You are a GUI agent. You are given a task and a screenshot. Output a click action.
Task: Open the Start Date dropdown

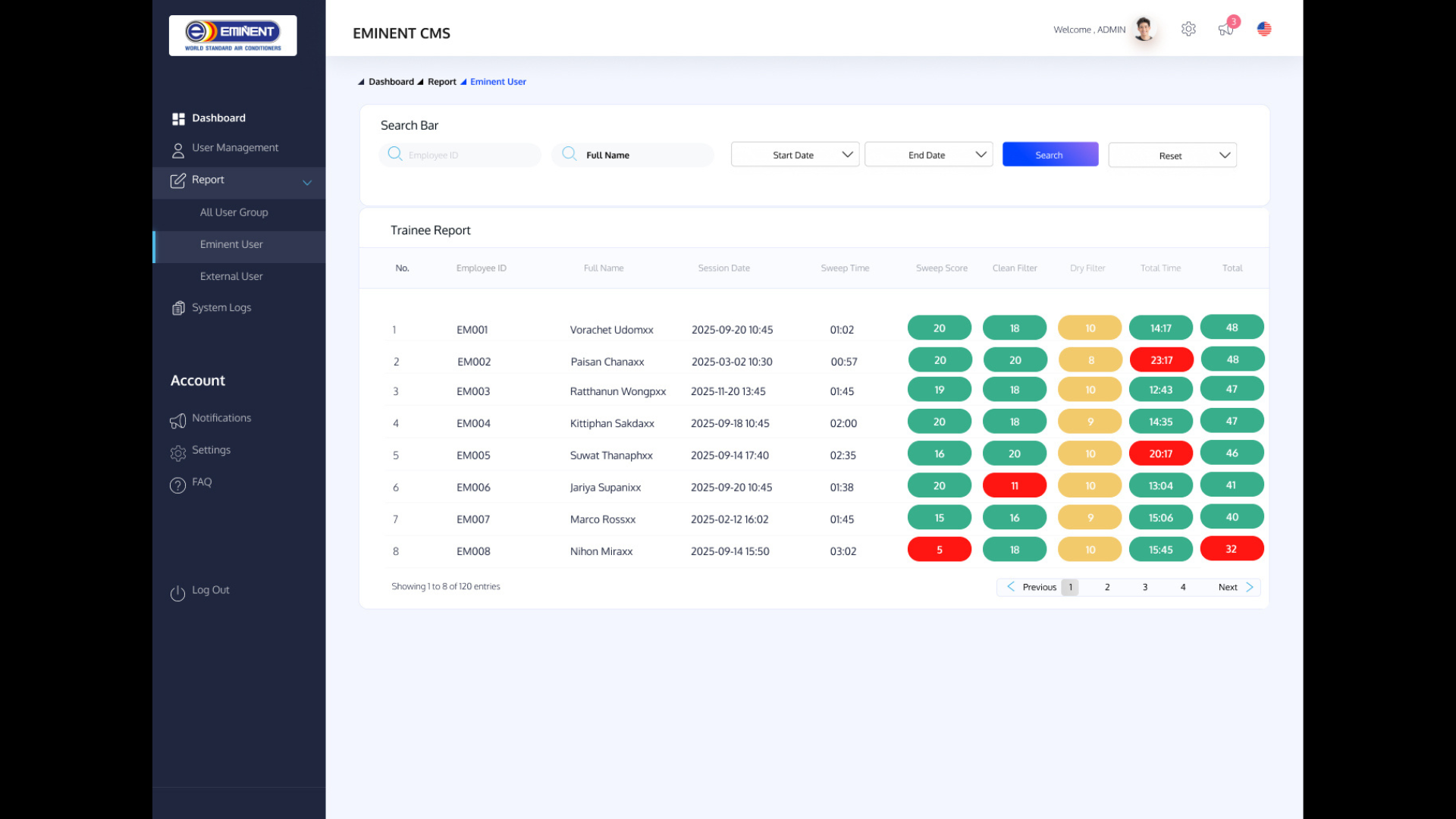pos(795,155)
